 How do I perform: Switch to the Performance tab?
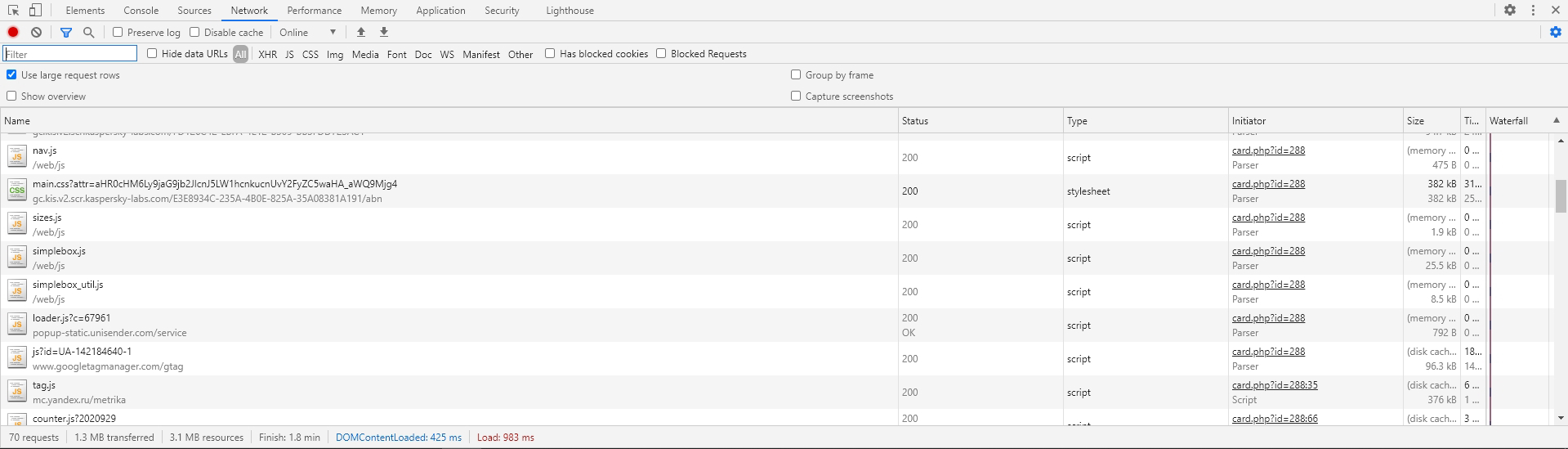[x=314, y=11]
